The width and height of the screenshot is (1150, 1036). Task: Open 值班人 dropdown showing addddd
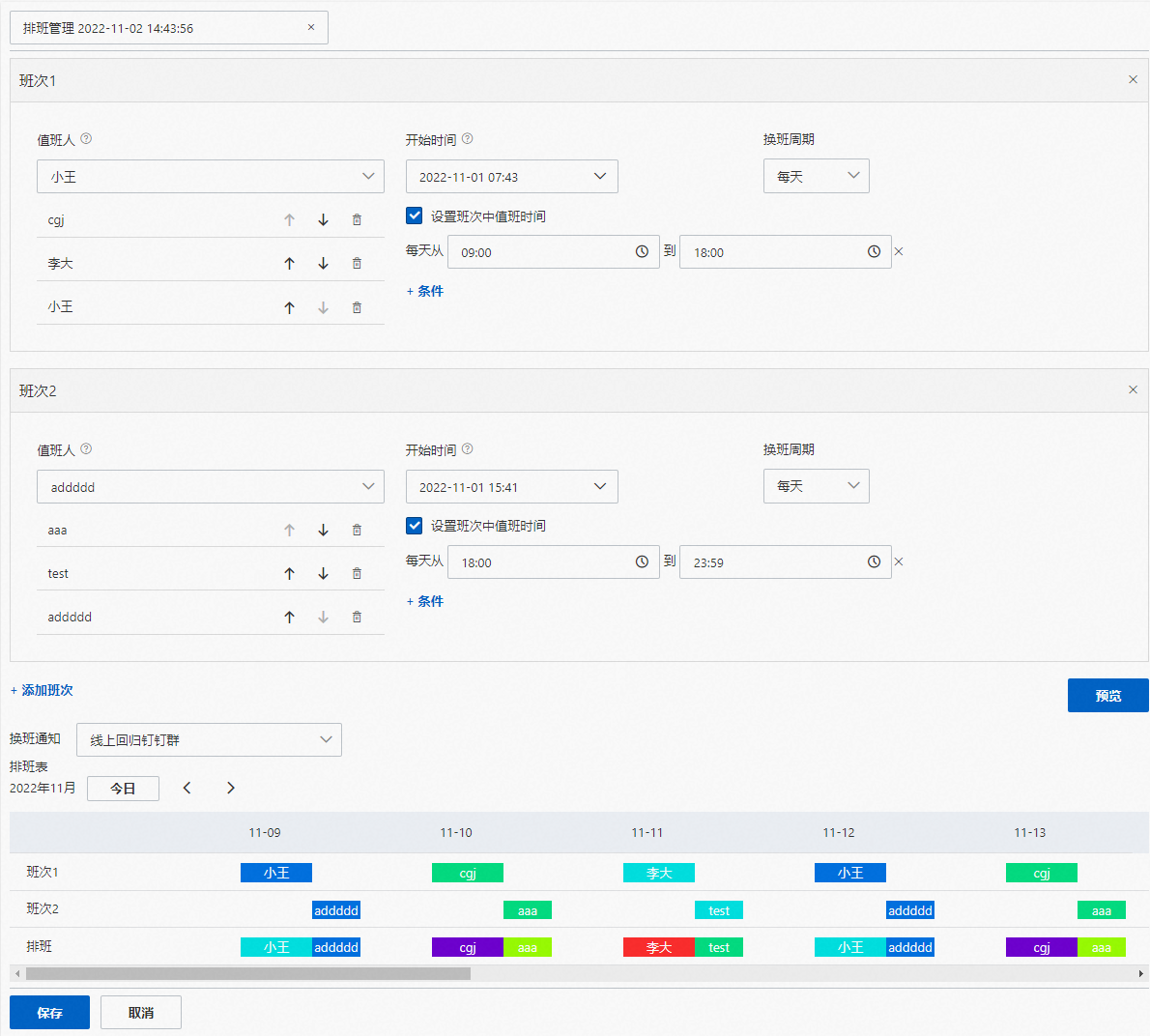pyautogui.click(x=211, y=487)
